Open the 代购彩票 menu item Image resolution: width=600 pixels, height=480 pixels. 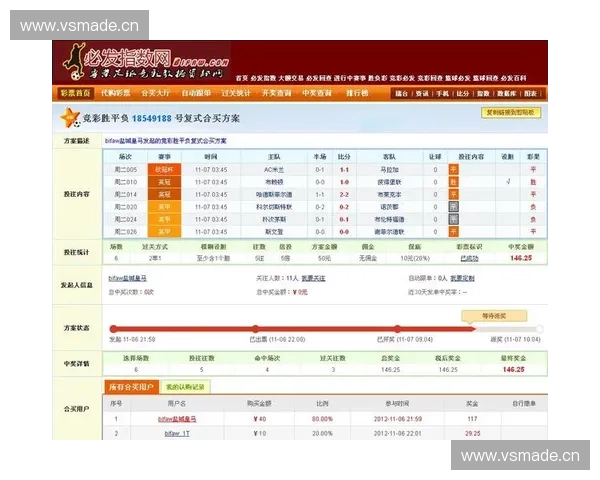[116, 93]
